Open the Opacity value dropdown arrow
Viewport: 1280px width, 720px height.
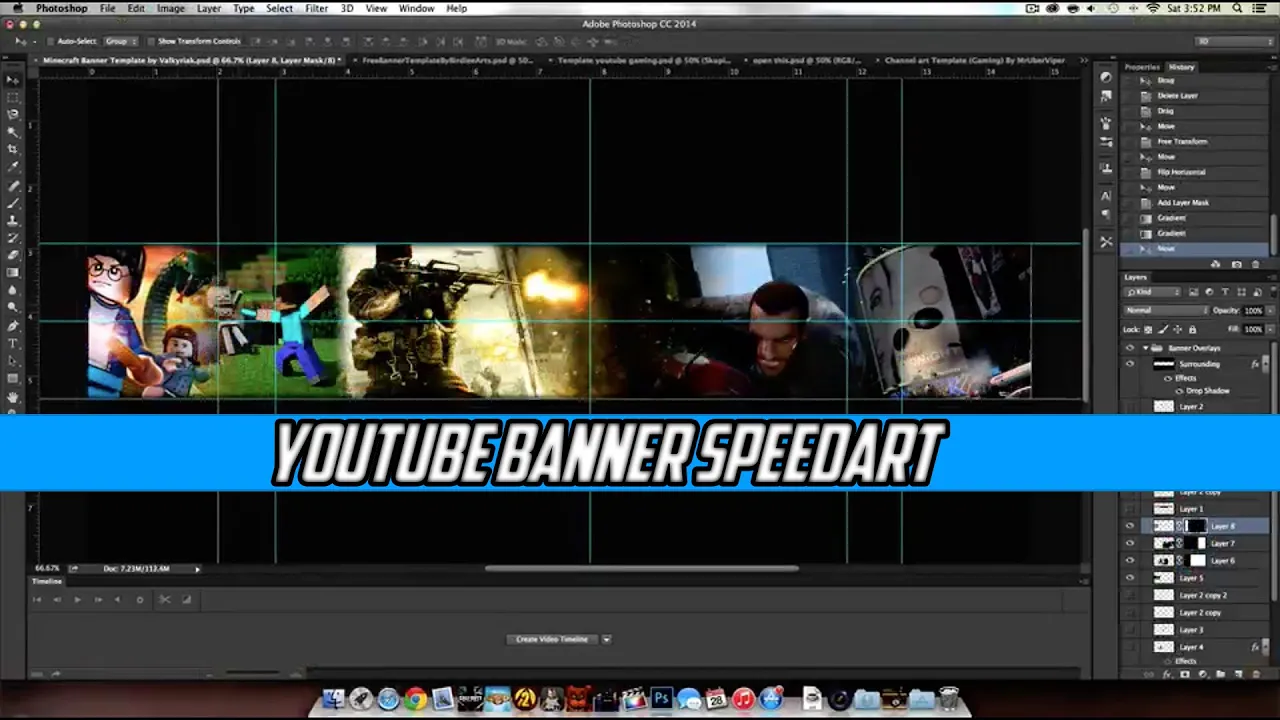[x=1269, y=311]
